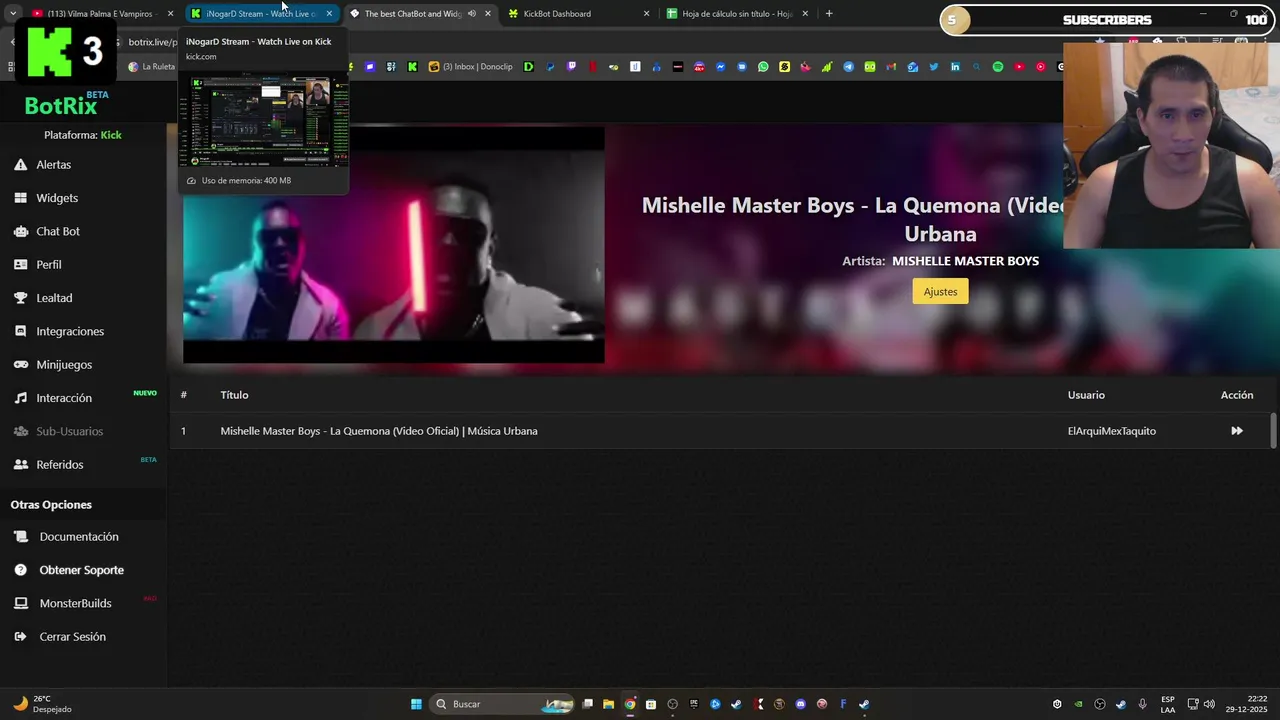Open Discord from the taskbar
The height and width of the screenshot is (720, 1280).
pyautogui.click(x=801, y=704)
